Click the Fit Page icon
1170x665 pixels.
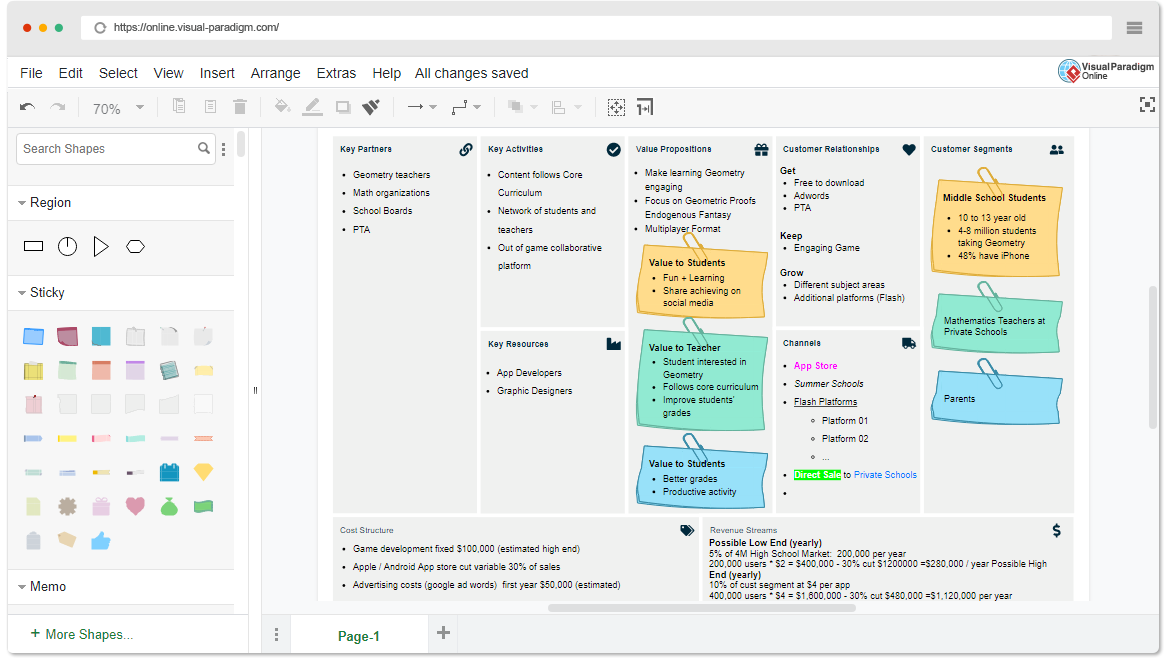[x=616, y=107]
